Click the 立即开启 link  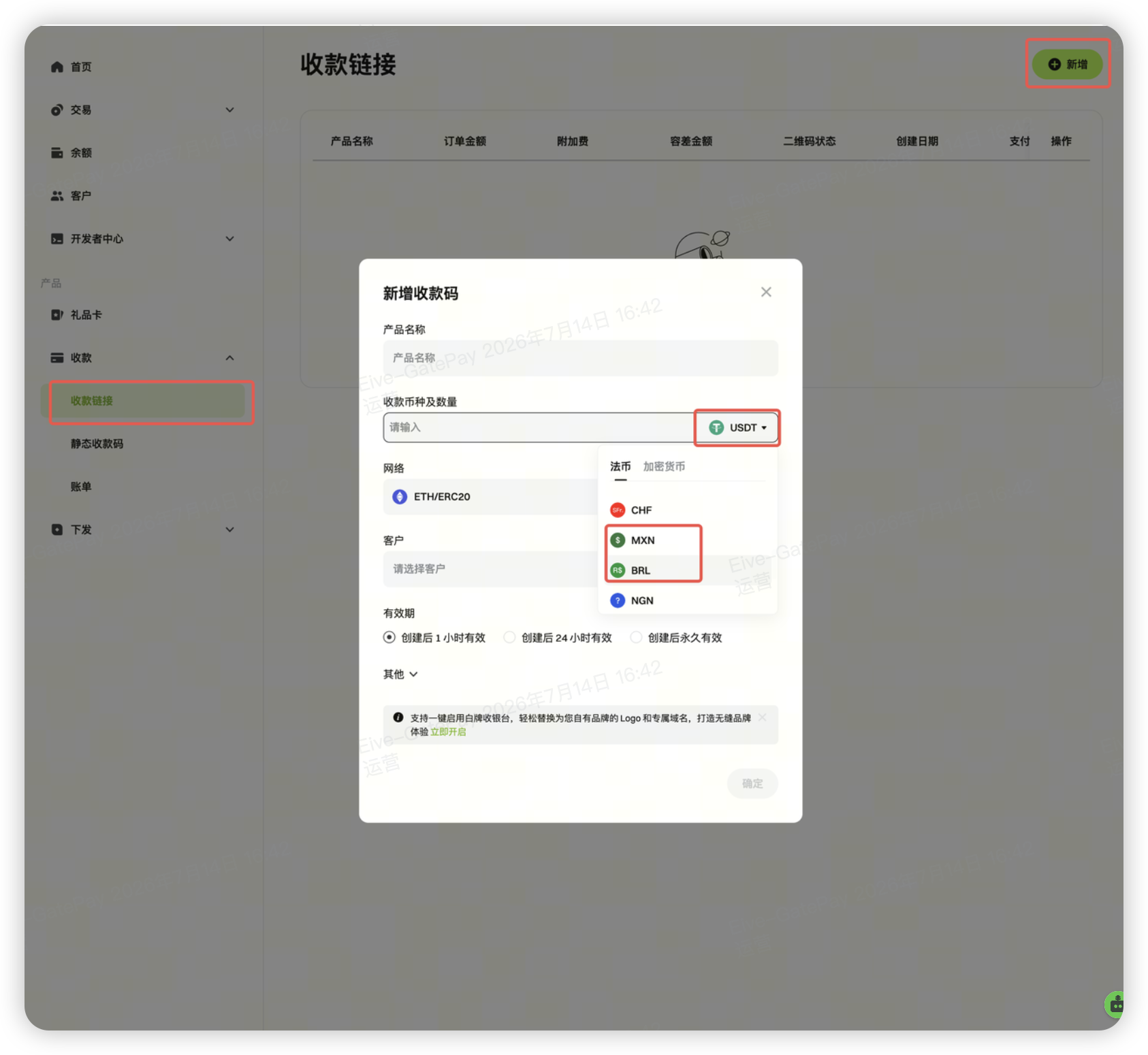click(x=448, y=732)
